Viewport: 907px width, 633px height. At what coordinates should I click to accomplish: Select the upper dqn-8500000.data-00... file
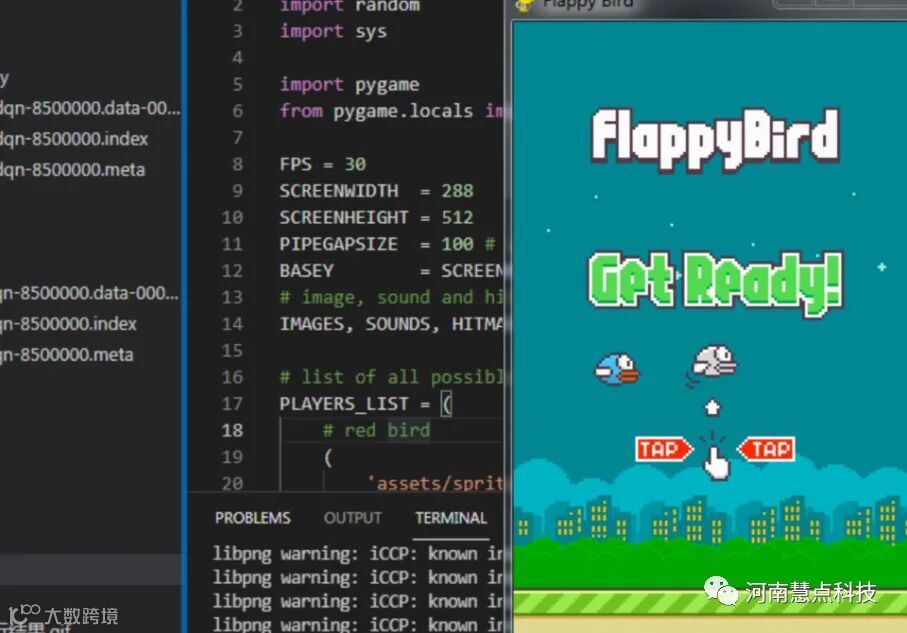[x=90, y=108]
